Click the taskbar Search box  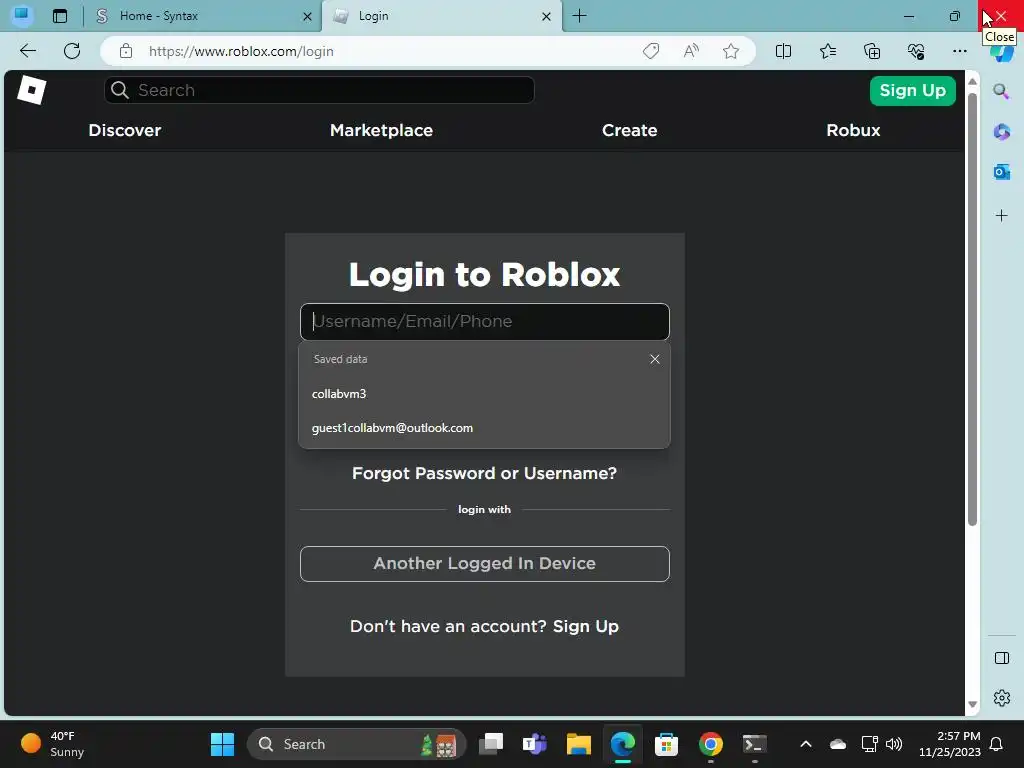[357, 744]
